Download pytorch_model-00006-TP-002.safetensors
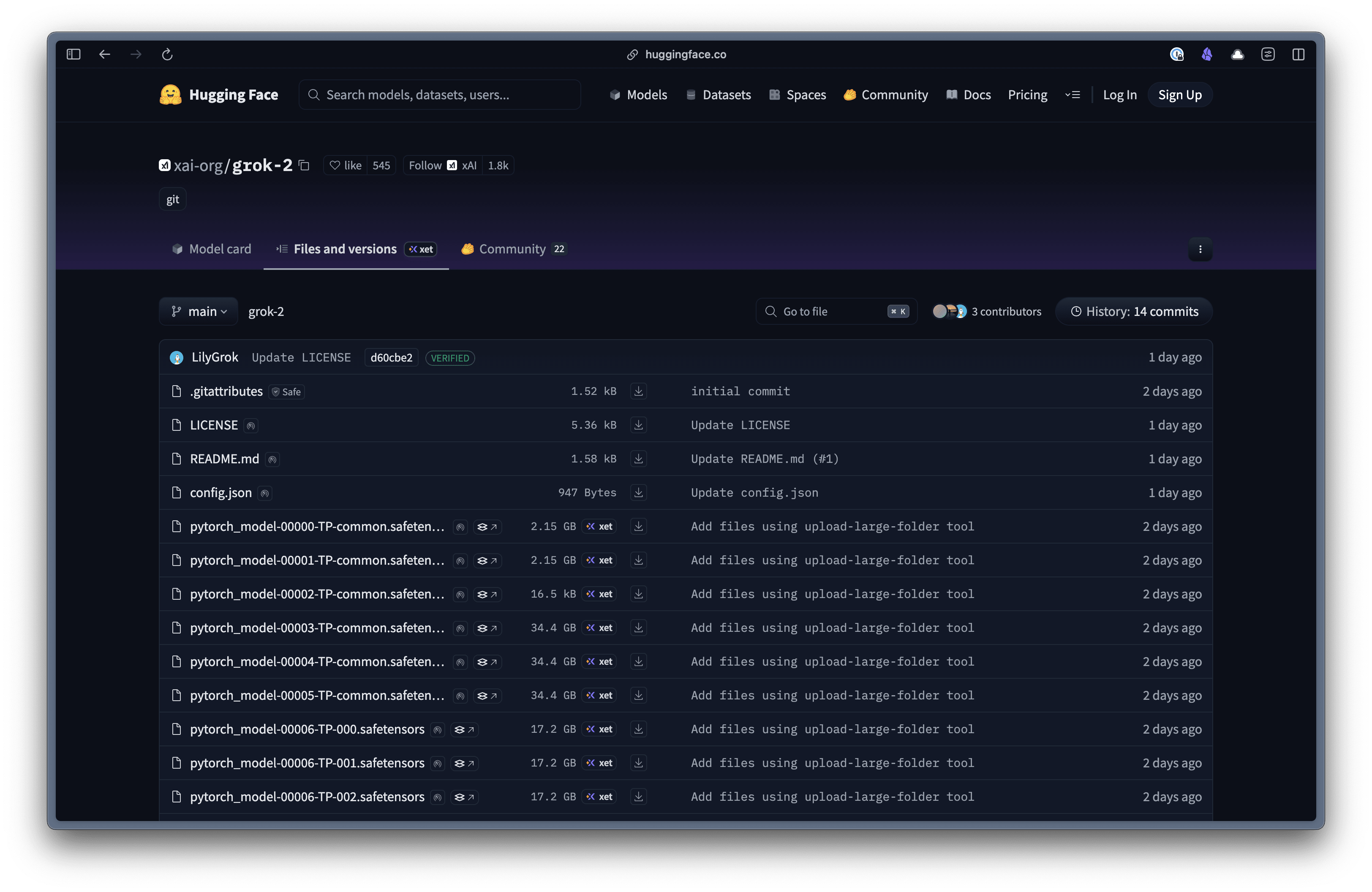 (638, 797)
